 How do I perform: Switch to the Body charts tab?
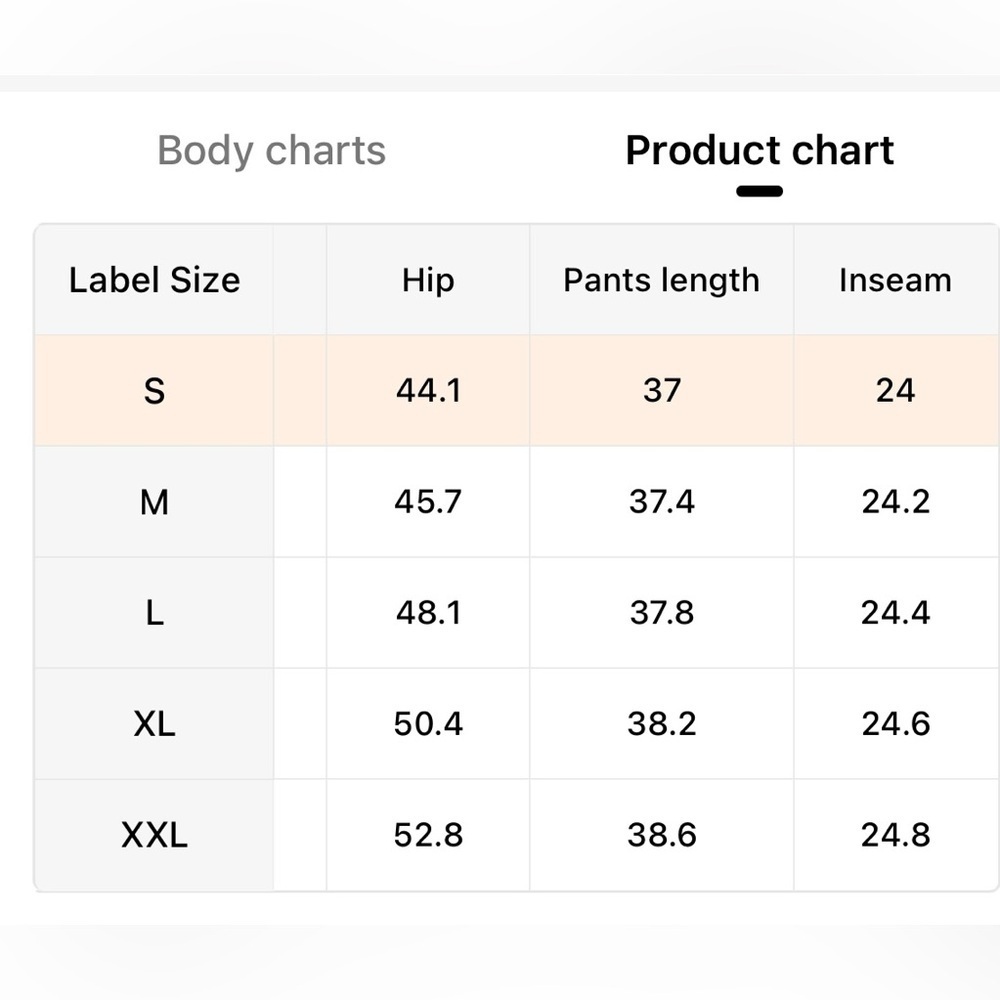coord(271,151)
